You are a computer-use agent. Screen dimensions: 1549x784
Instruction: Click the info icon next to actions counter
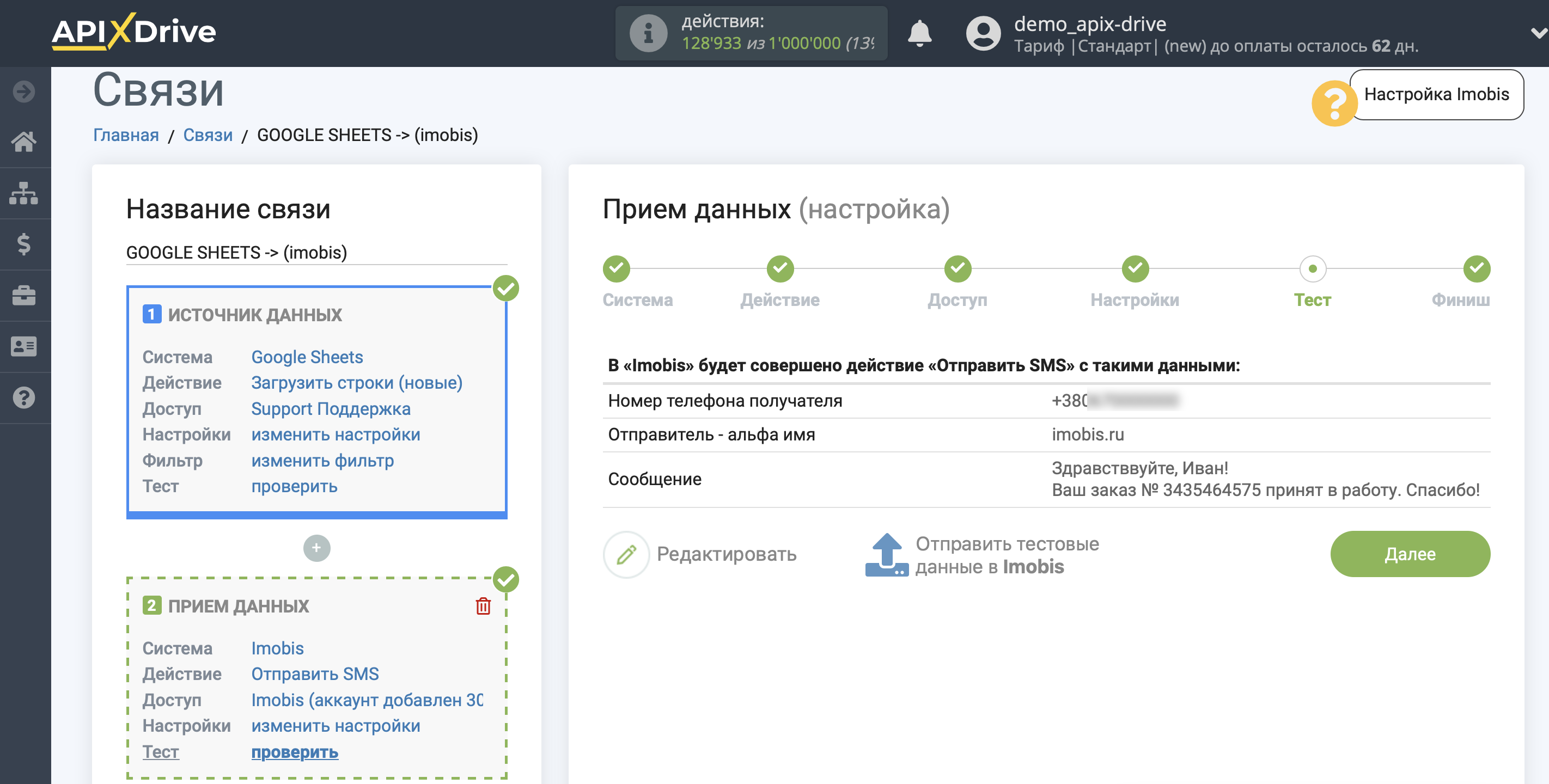pyautogui.click(x=648, y=33)
